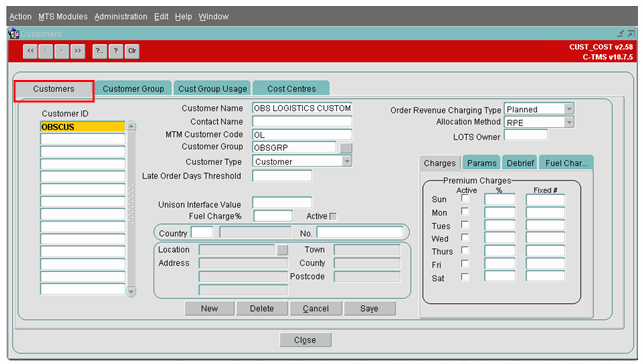Click the Unison Interface Value field
The image size is (643, 364).
[282, 202]
